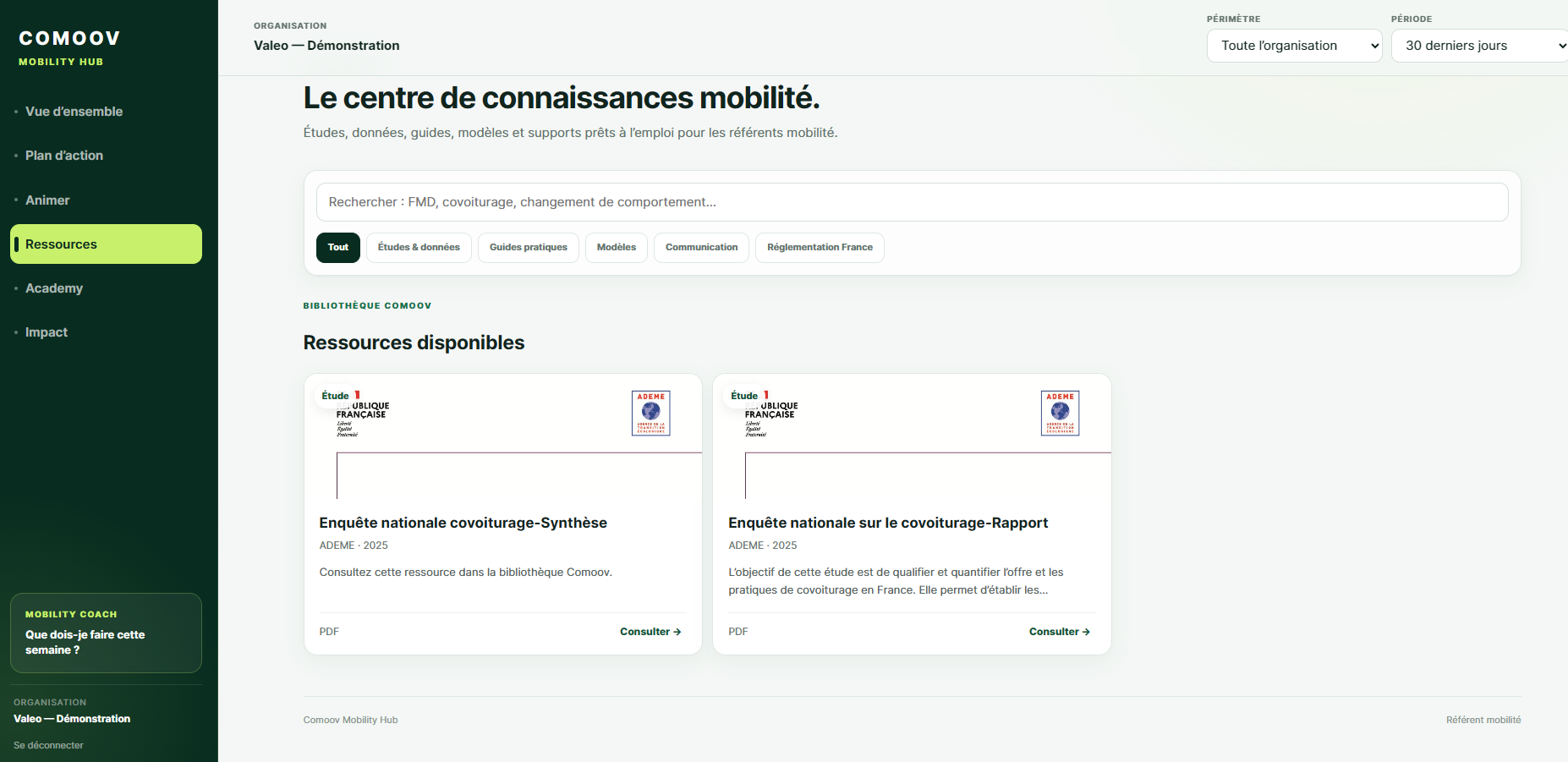Image resolution: width=1568 pixels, height=762 pixels.
Task: Click the Ressources disponibles heading
Action: [414, 343]
